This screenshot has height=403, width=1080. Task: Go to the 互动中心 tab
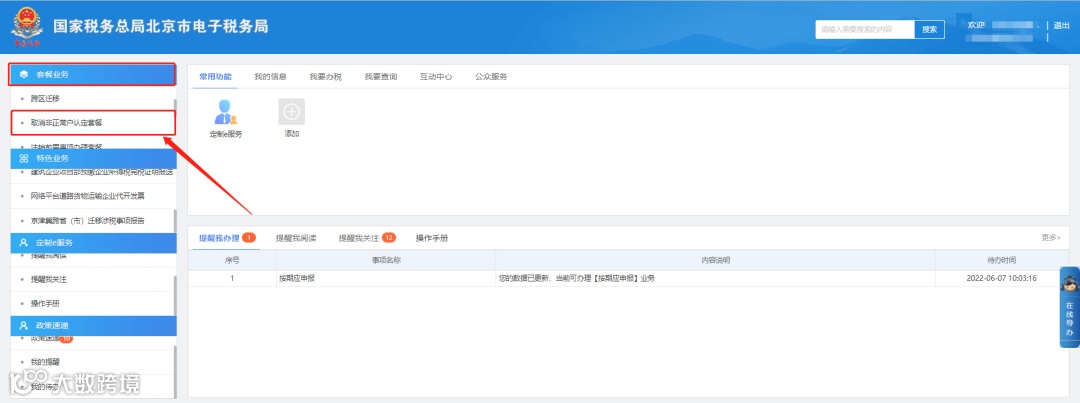(436, 76)
